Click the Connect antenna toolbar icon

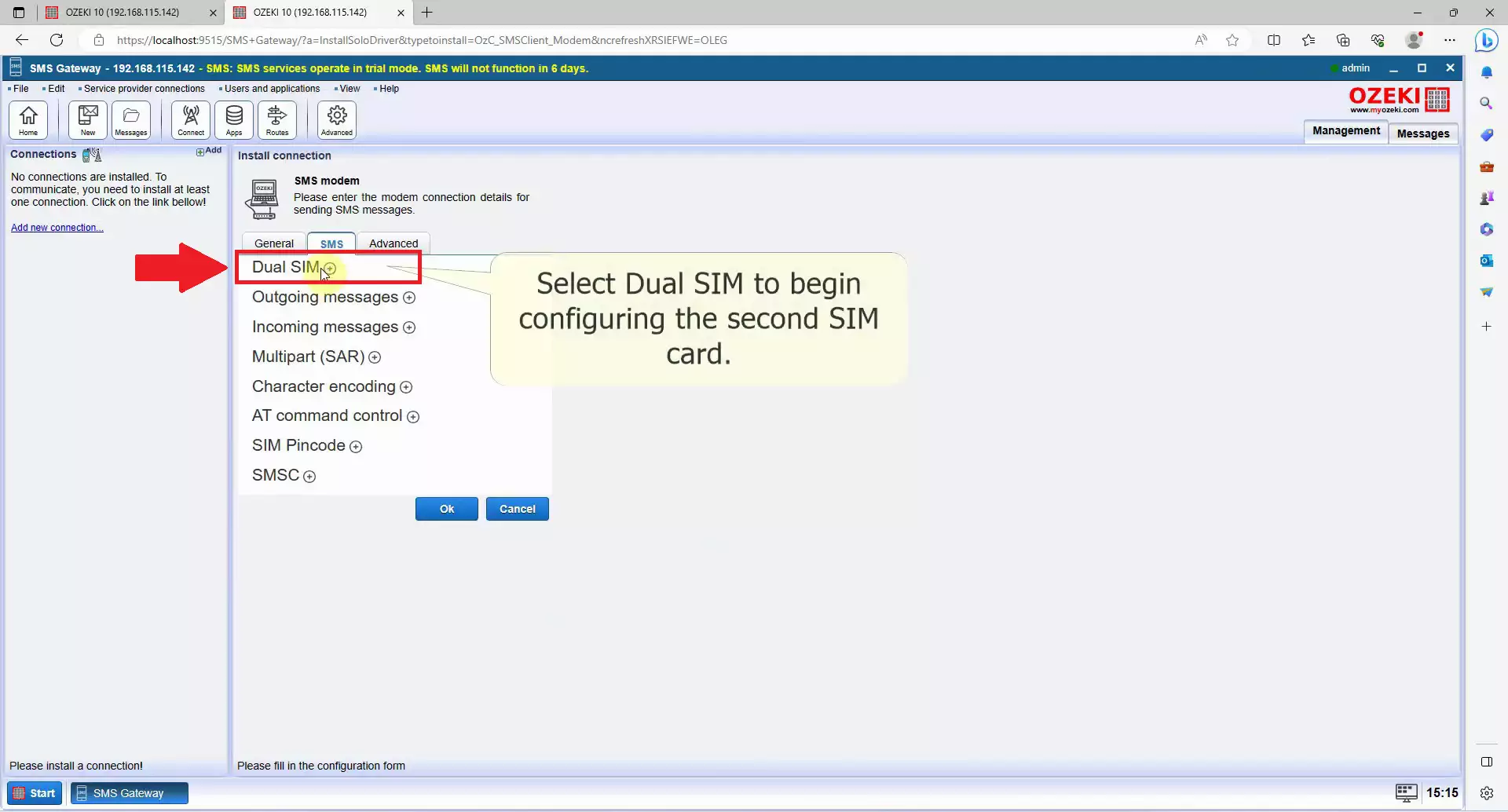pos(191,120)
